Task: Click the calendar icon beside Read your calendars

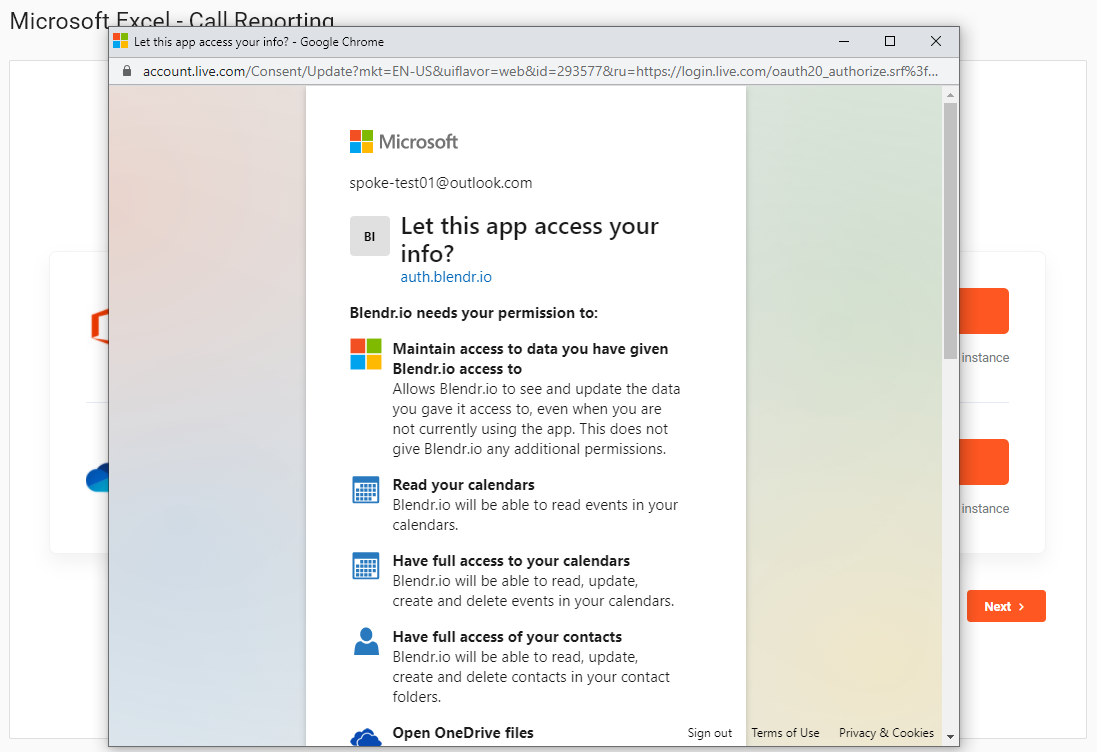Action: [x=365, y=490]
